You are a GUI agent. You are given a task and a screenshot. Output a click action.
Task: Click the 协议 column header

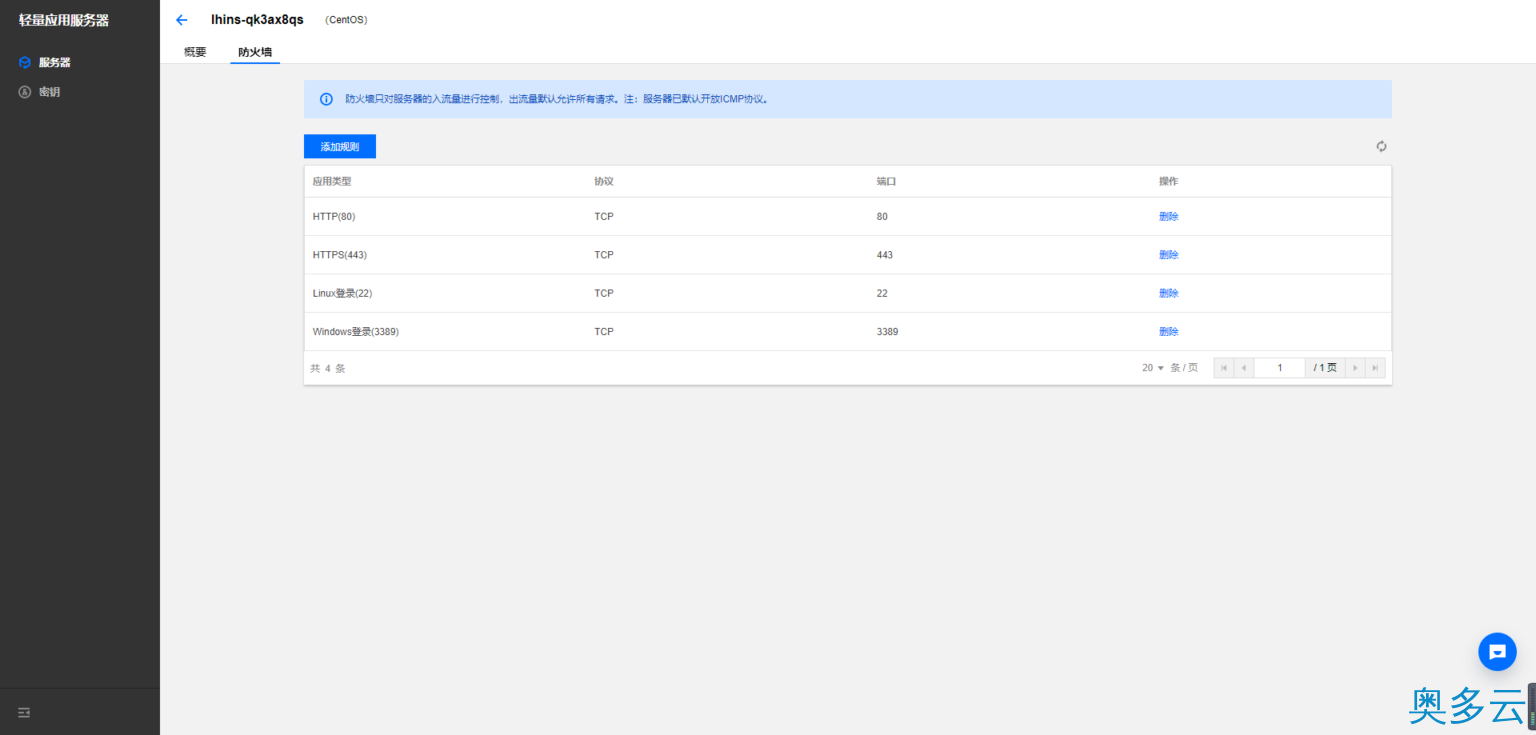[604, 181]
